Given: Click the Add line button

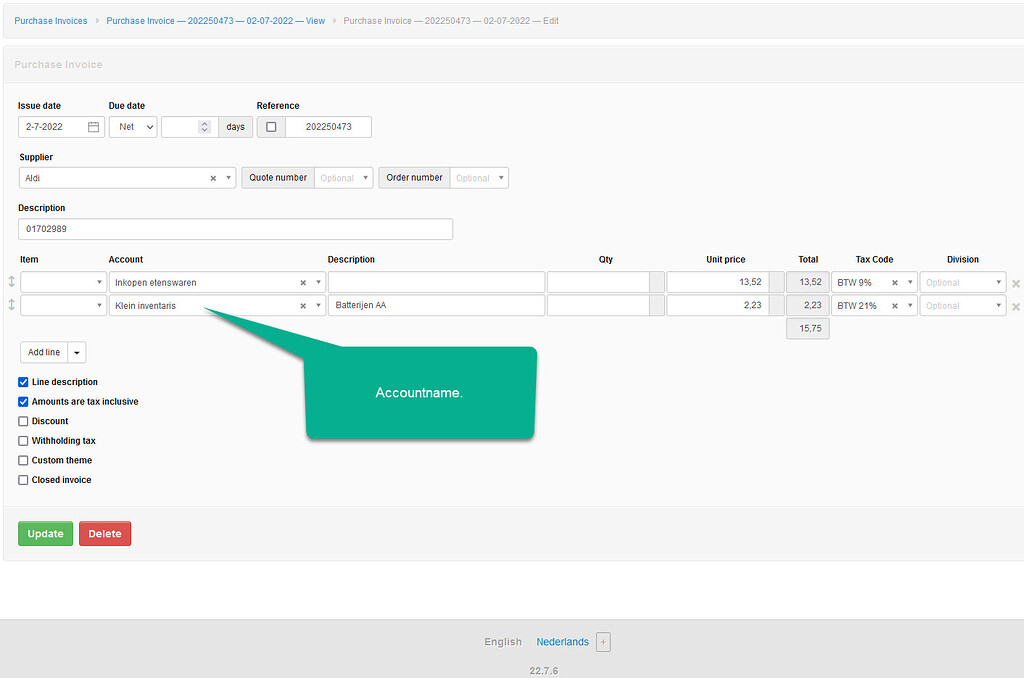Looking at the screenshot, I should click(x=44, y=352).
